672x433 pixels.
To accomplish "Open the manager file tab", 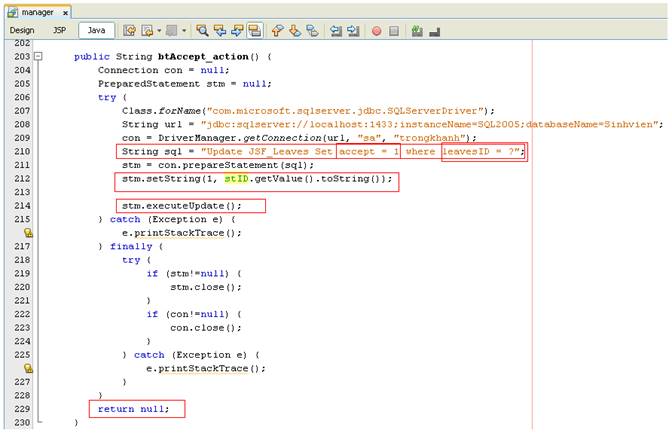I will 37,12.
